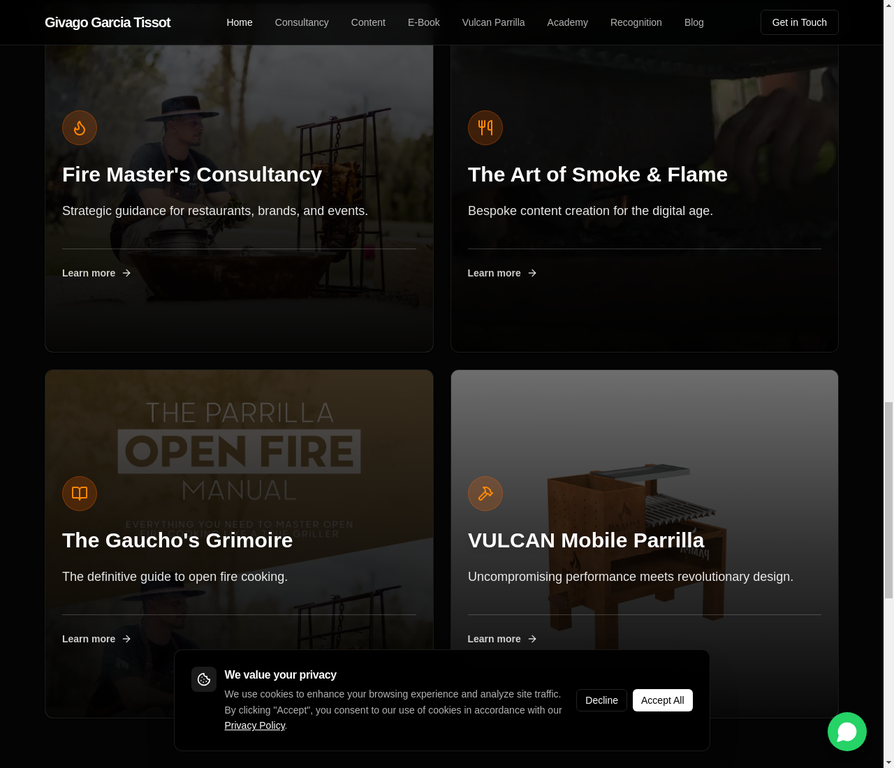Click the flame icon above Fire Master's Consultancy

(x=79, y=128)
